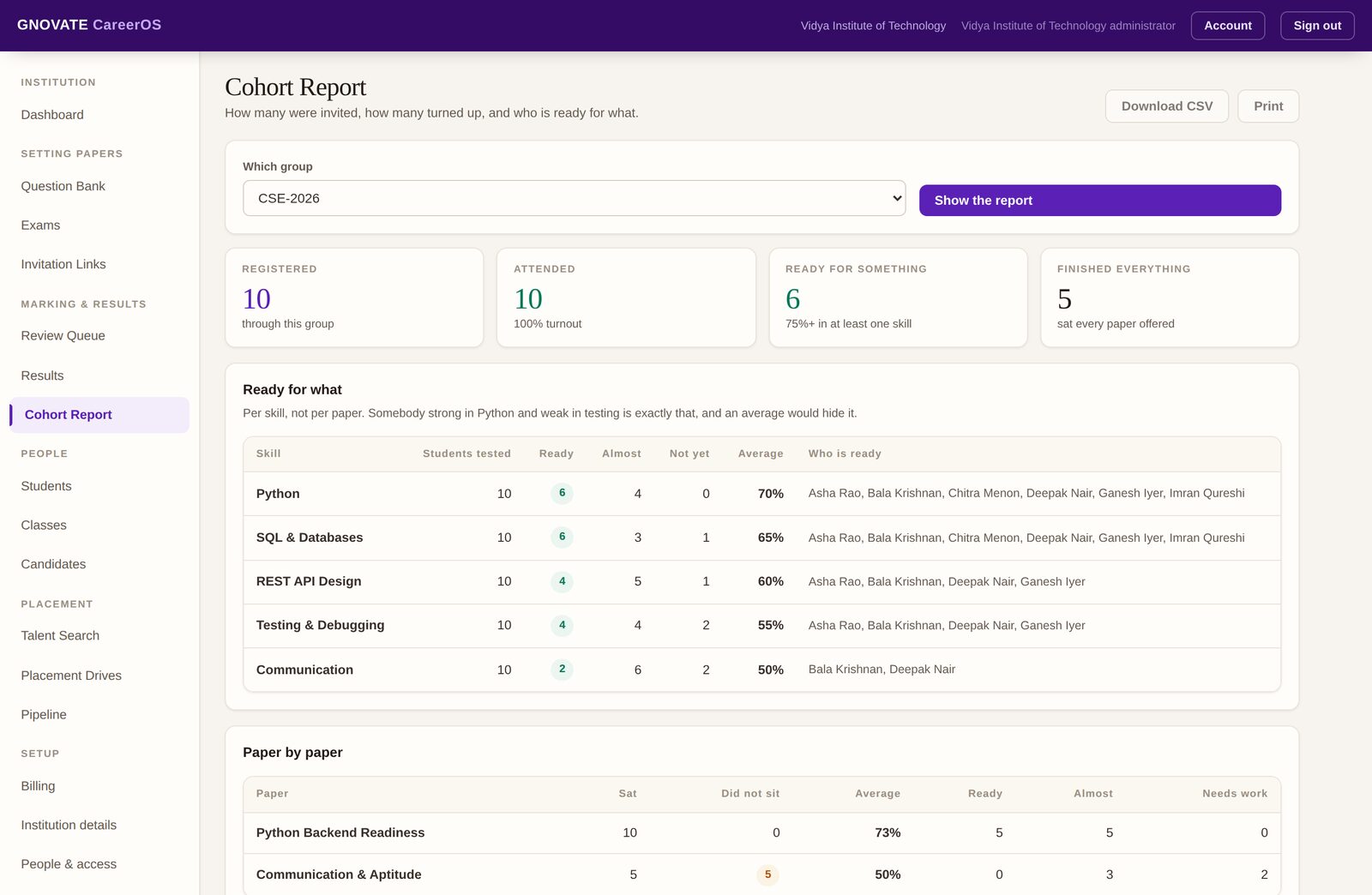Click the Did not sit badge 5

click(767, 874)
